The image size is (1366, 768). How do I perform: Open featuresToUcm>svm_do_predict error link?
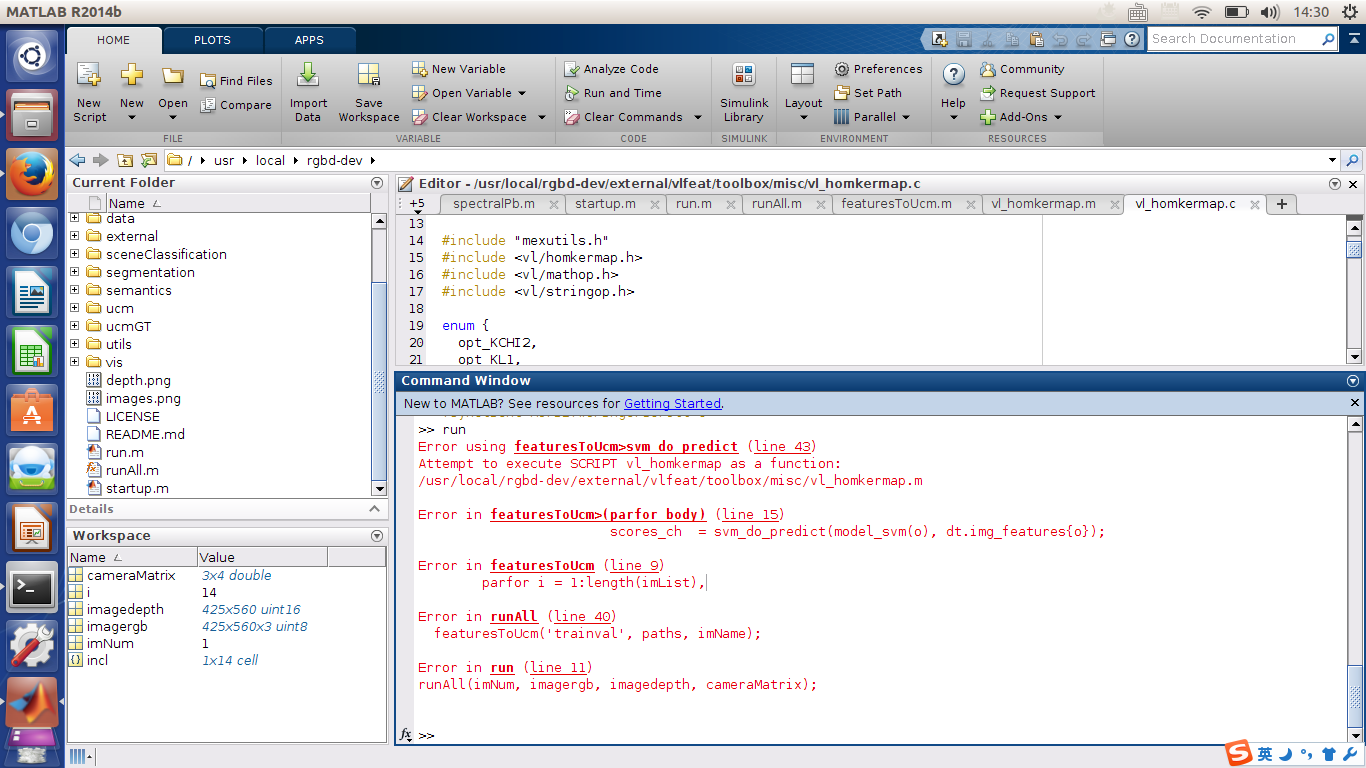coord(626,447)
